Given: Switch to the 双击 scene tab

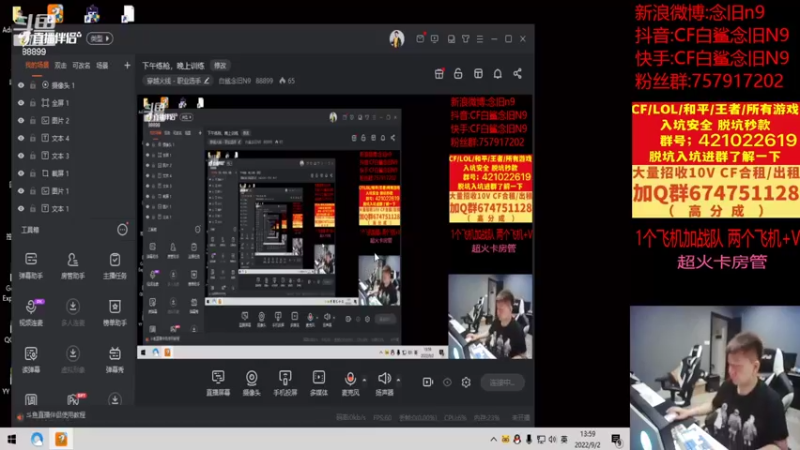Looking at the screenshot, I should coord(61,65).
